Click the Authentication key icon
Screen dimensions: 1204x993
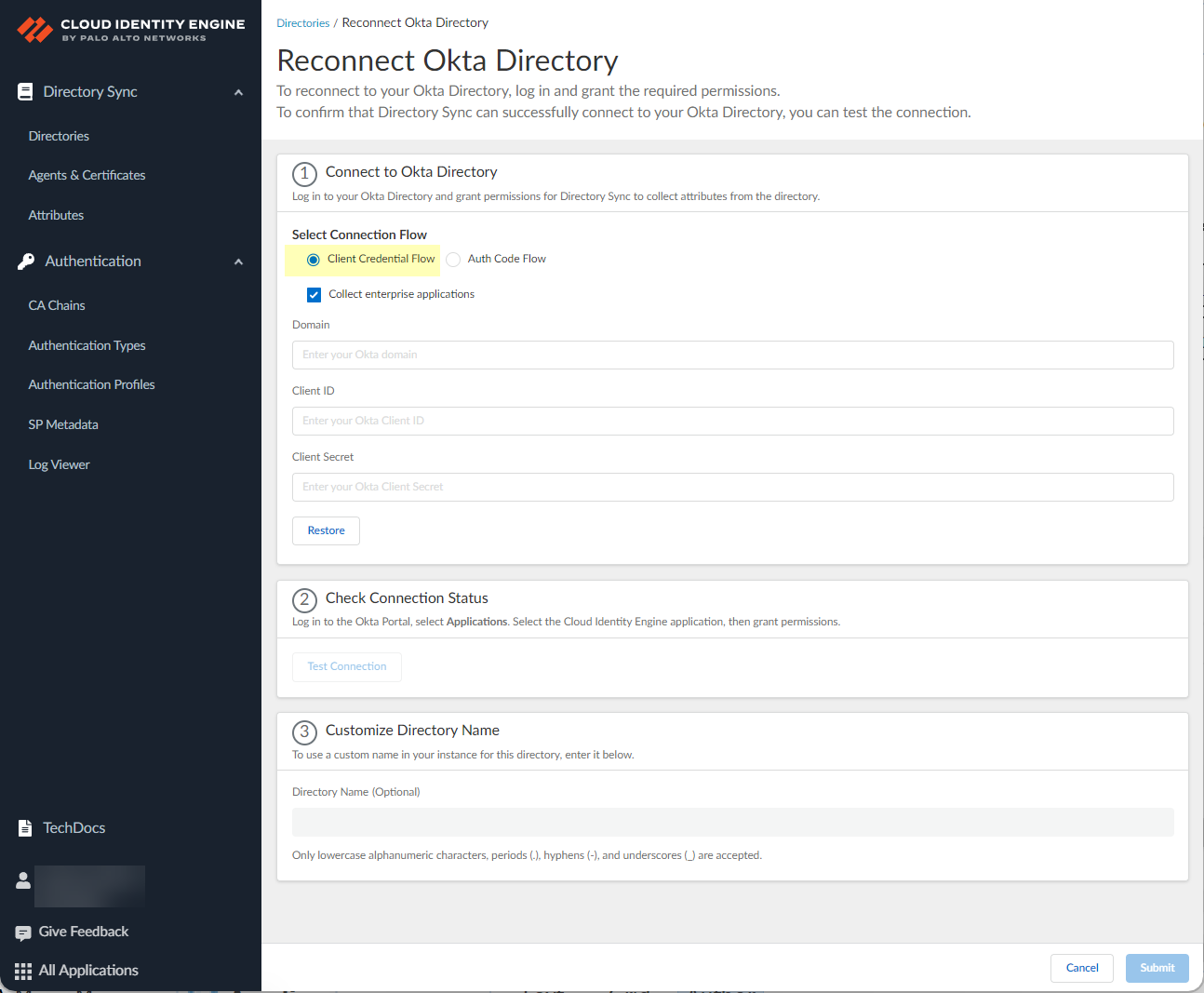point(26,262)
